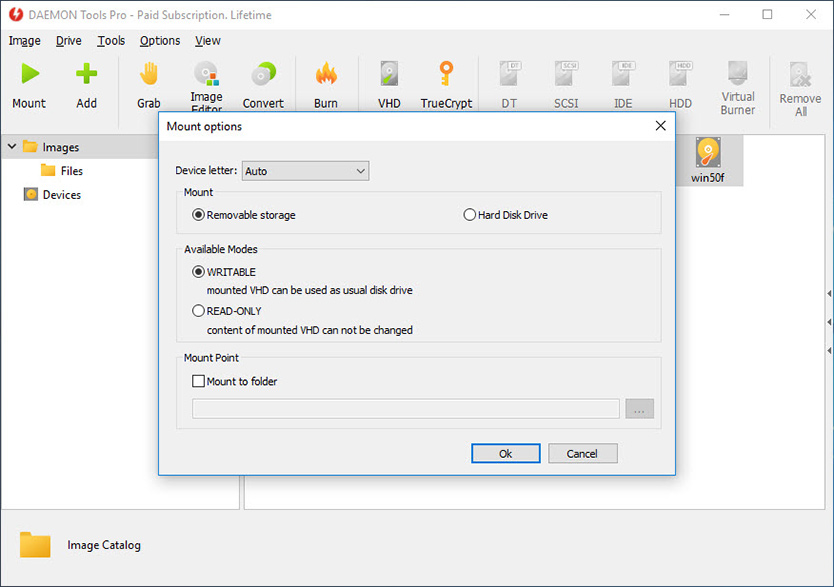Select the Images tree item
The height and width of the screenshot is (587, 834).
tap(61, 147)
